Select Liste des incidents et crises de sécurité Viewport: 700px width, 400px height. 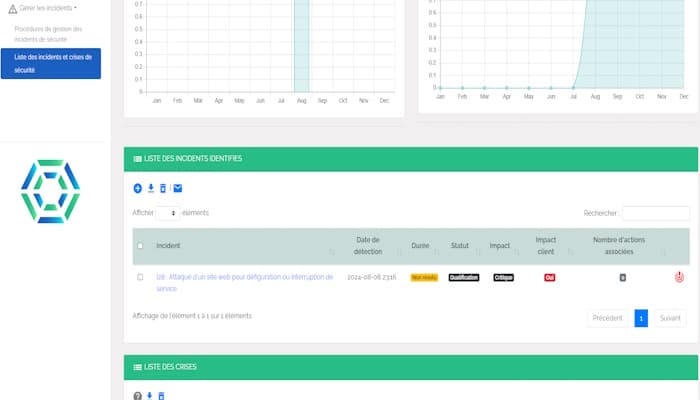click(51, 63)
